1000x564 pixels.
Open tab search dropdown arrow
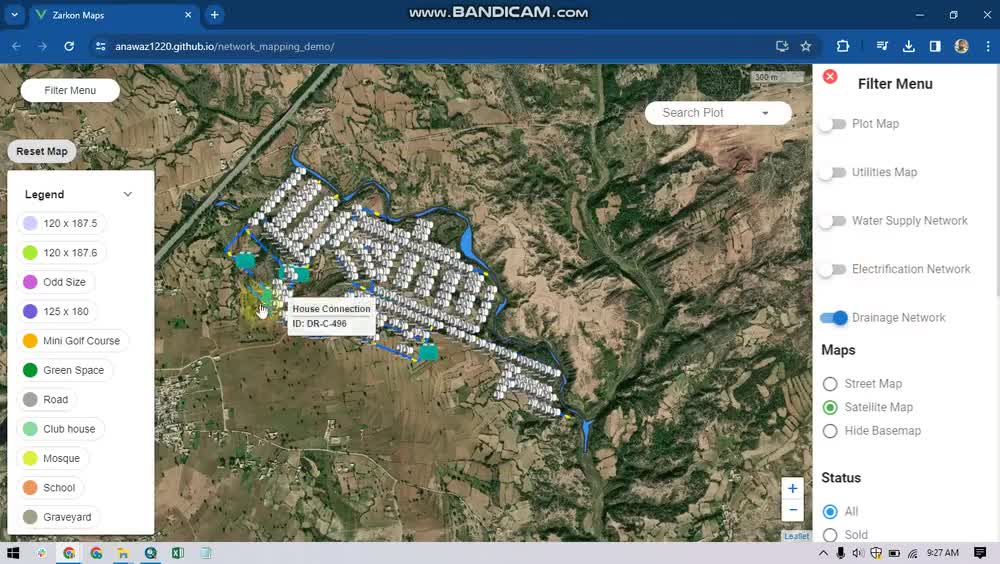[14, 15]
